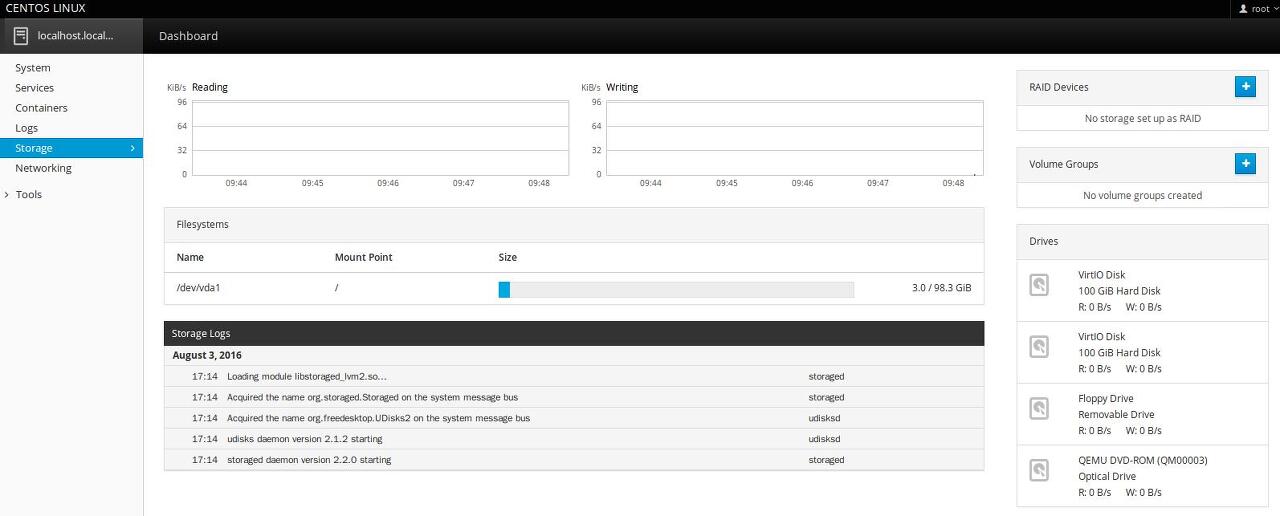The height and width of the screenshot is (516, 1280).
Task: Select the QEMU DVD-ROM drive icon
Action: pos(1039,470)
